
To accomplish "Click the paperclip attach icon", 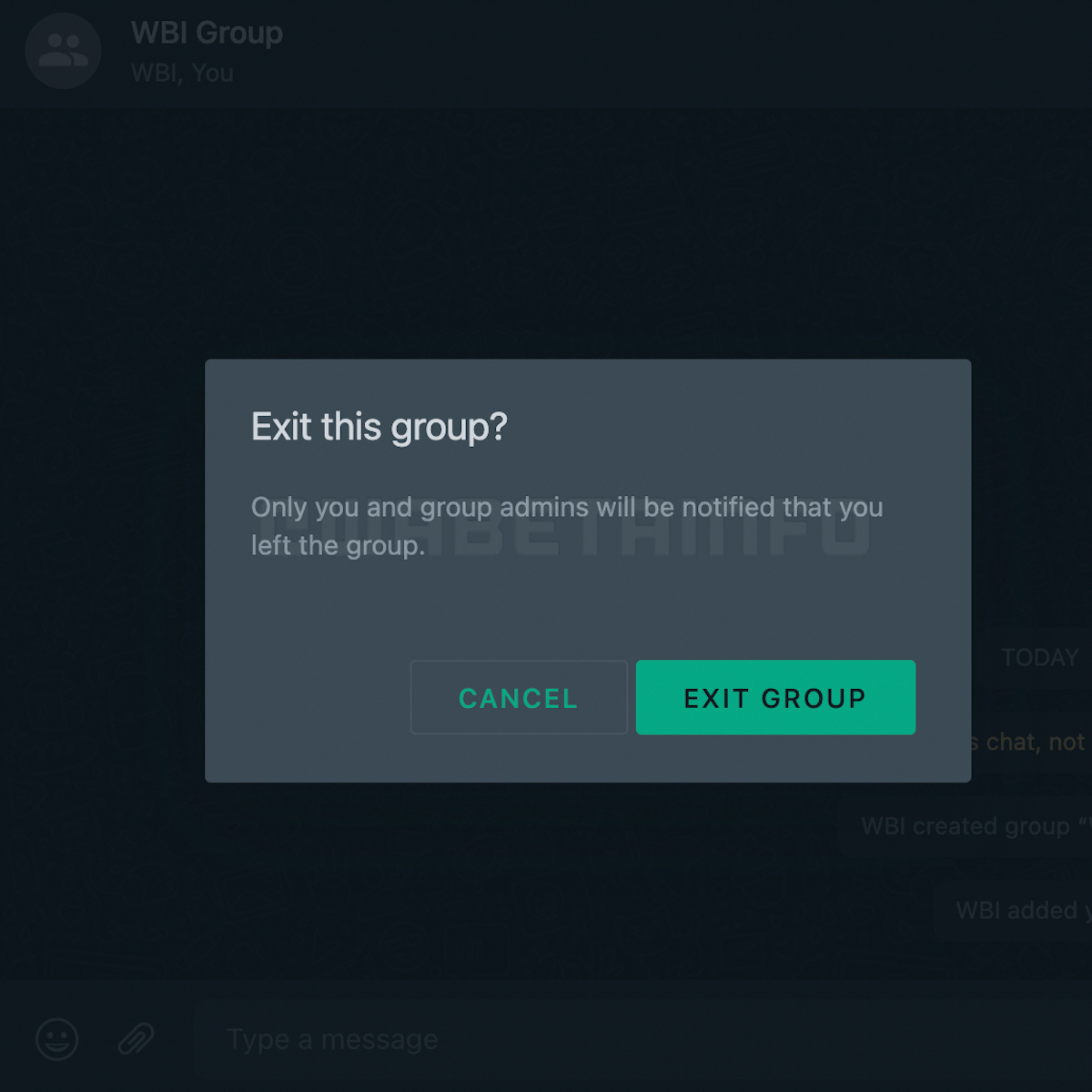I will [136, 1038].
